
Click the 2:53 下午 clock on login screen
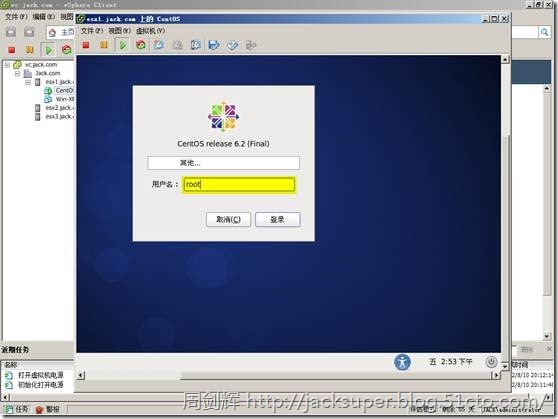(456, 362)
